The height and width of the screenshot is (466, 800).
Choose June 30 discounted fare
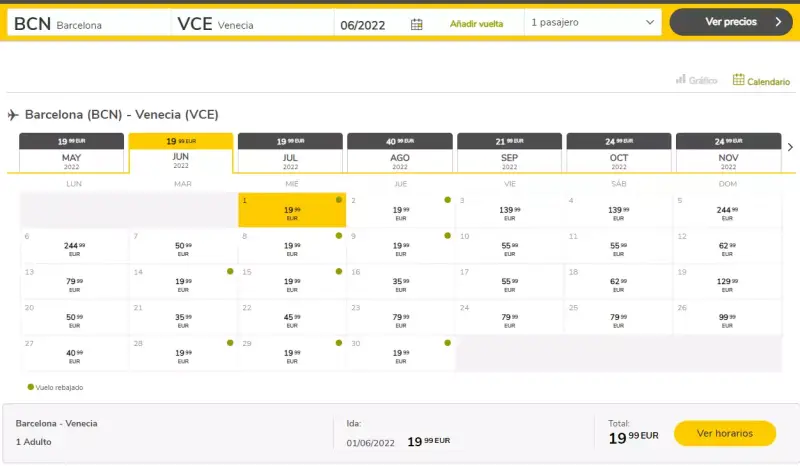point(401,353)
